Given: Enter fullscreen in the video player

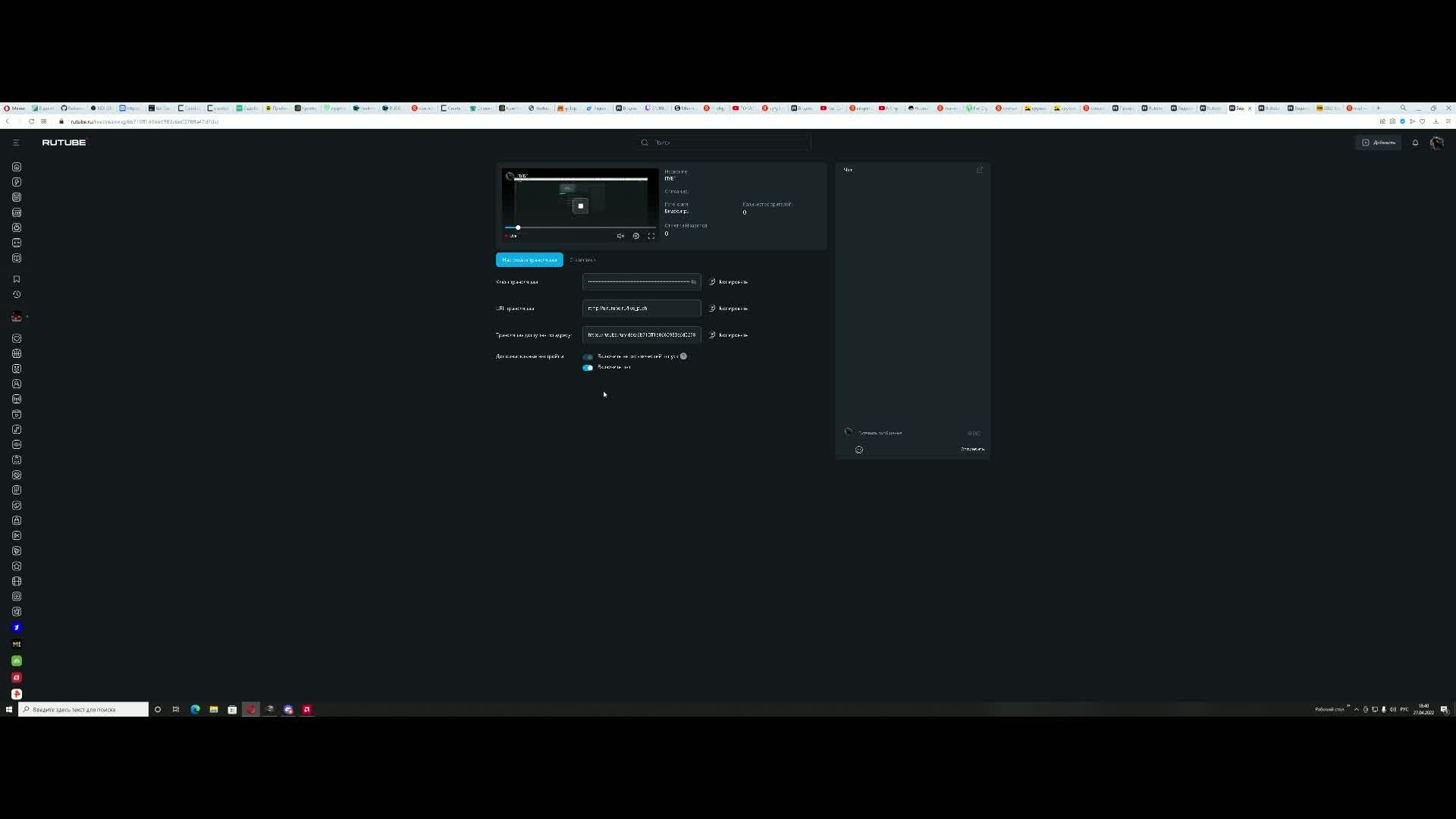Looking at the screenshot, I should tap(651, 236).
